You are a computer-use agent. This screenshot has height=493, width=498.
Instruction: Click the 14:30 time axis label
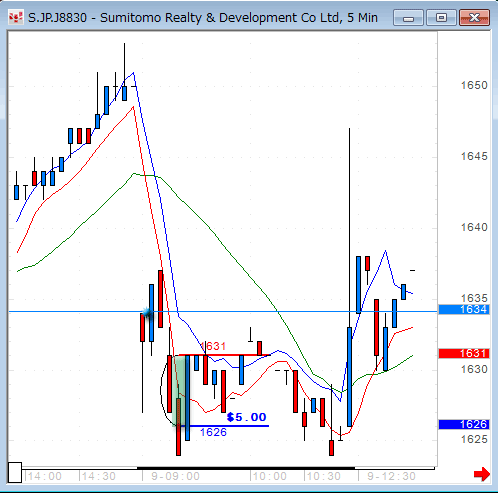[x=99, y=476]
